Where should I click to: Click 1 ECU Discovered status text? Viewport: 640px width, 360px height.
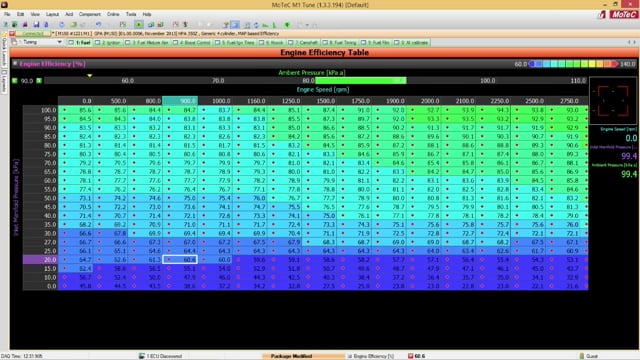[x=164, y=356]
